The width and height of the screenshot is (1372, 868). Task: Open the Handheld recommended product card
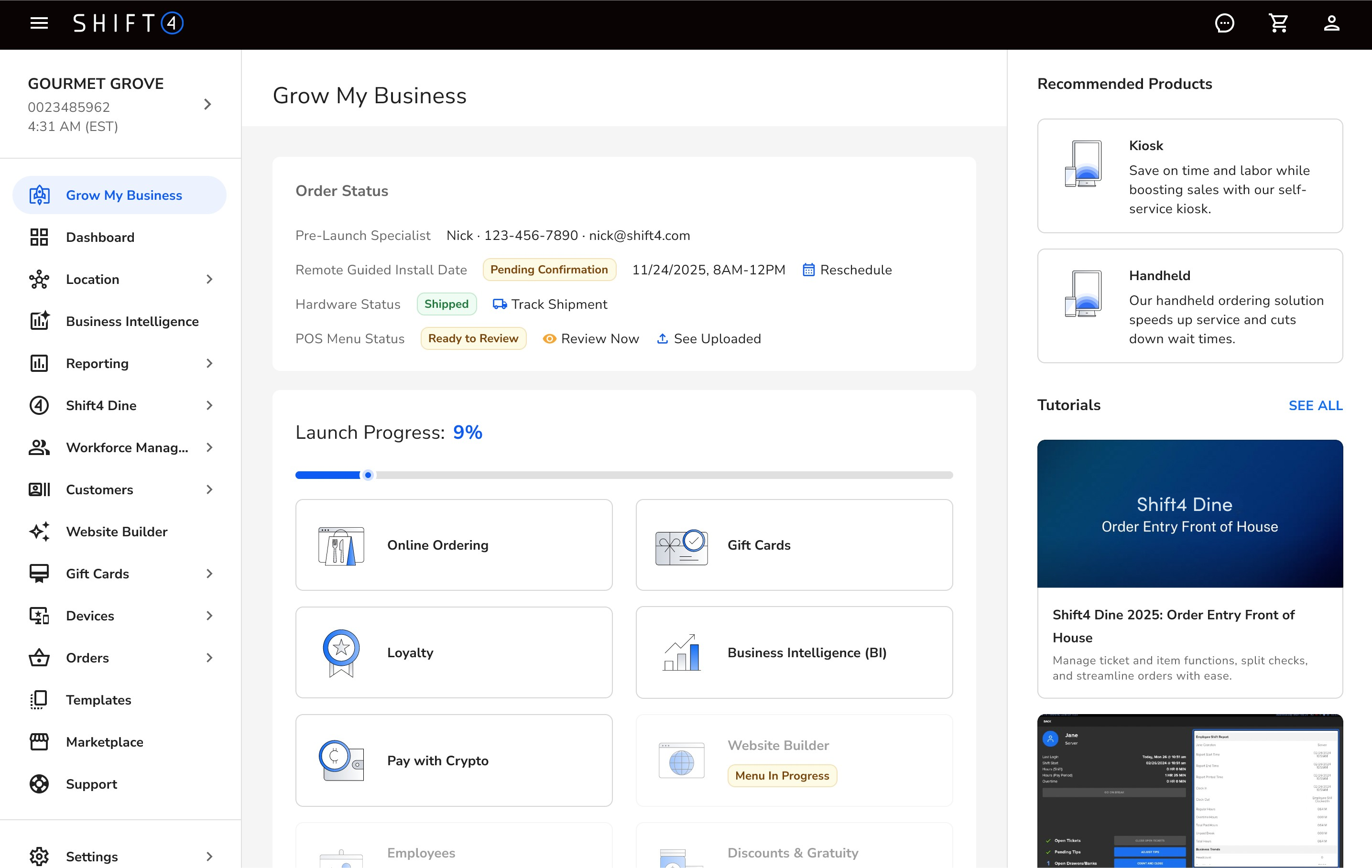click(1190, 306)
